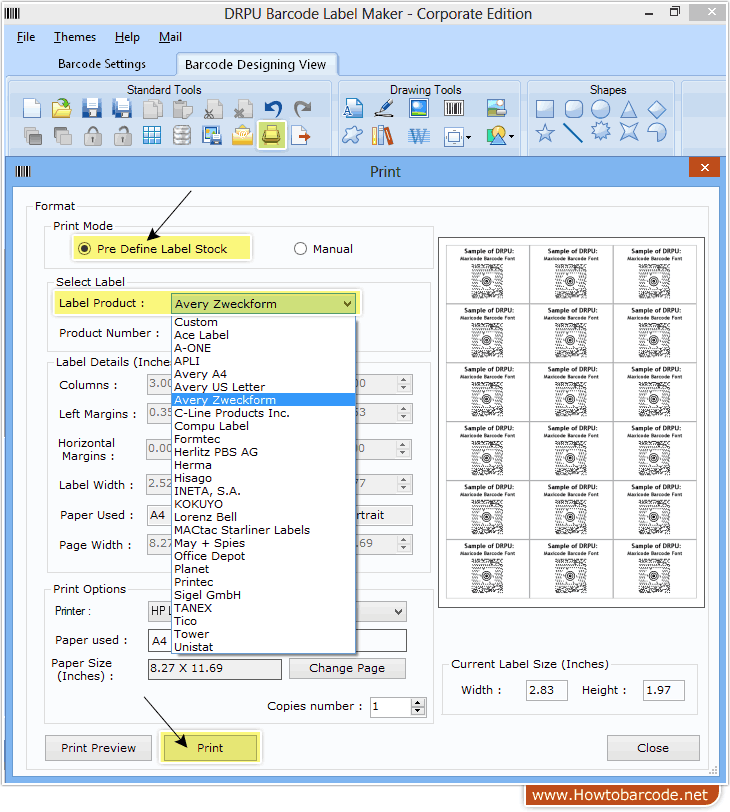The width and height of the screenshot is (730, 812).
Task: Select the Picture drawing tool
Action: [419, 109]
